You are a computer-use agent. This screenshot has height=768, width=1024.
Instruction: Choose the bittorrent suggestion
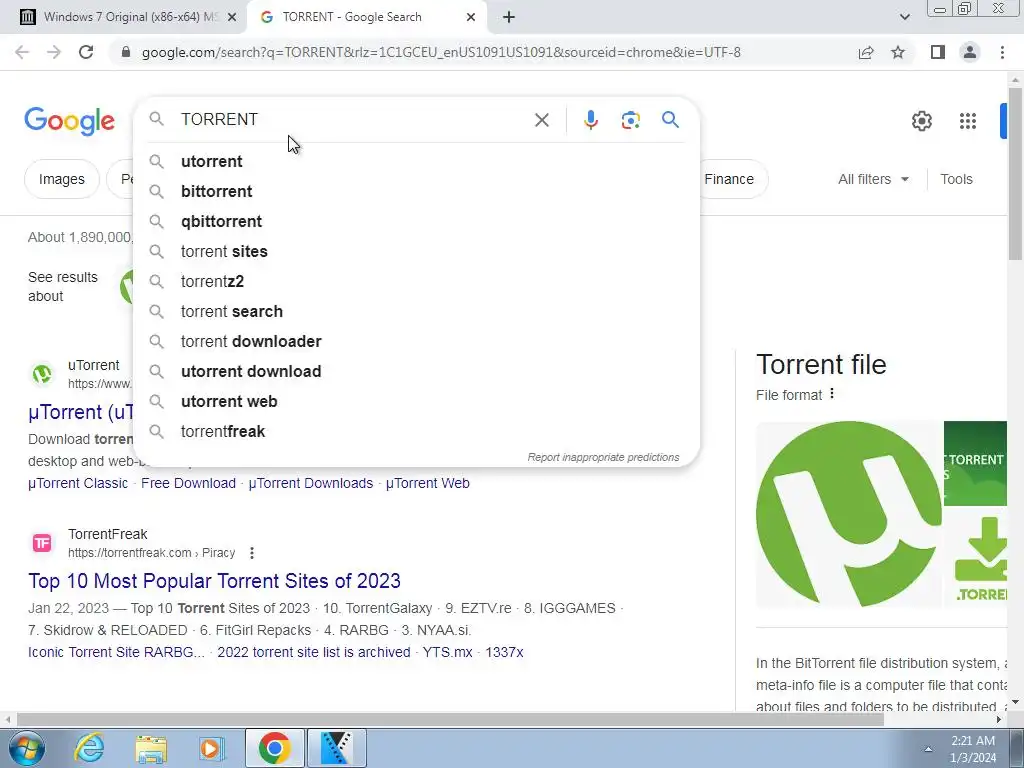(416, 191)
